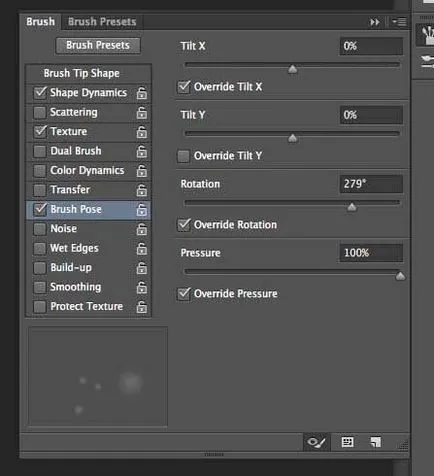Select the Brush tab
This screenshot has height=476, width=434.
point(40,22)
